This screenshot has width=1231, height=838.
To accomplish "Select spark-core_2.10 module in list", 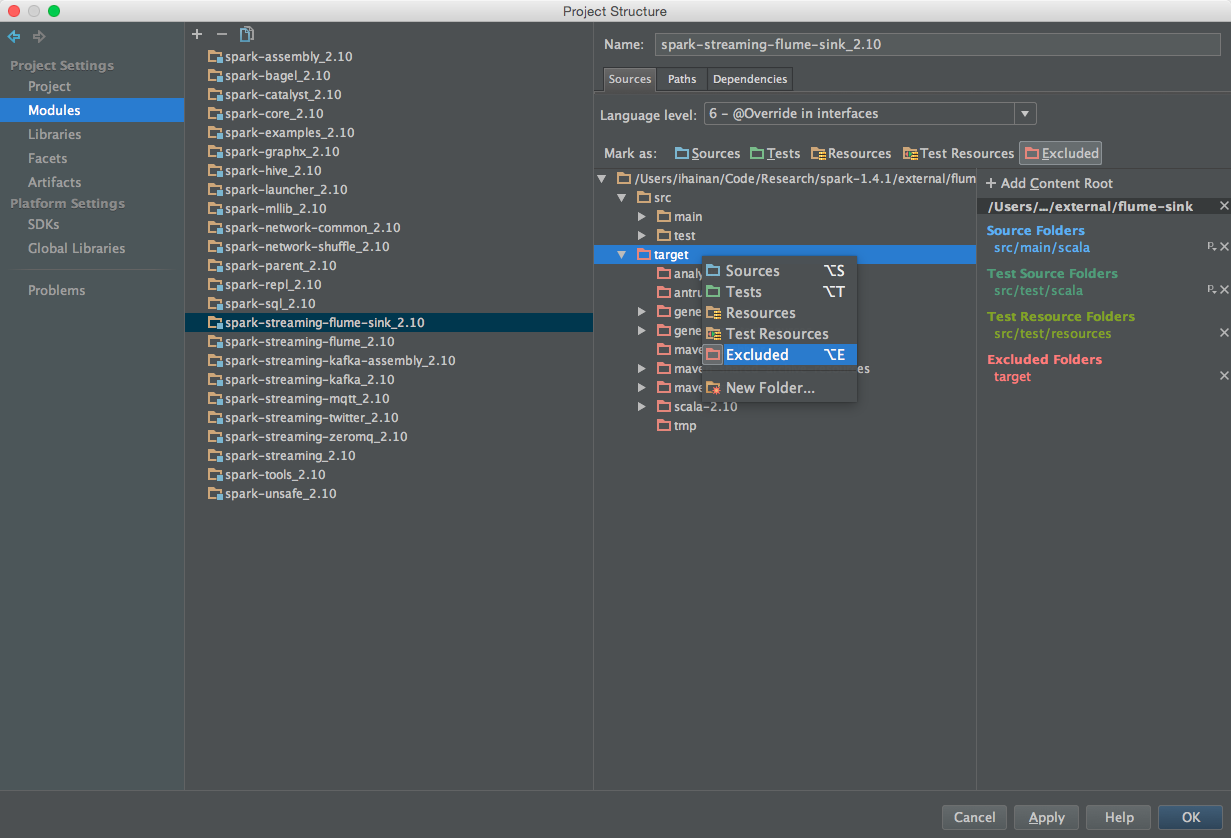I will [x=274, y=114].
